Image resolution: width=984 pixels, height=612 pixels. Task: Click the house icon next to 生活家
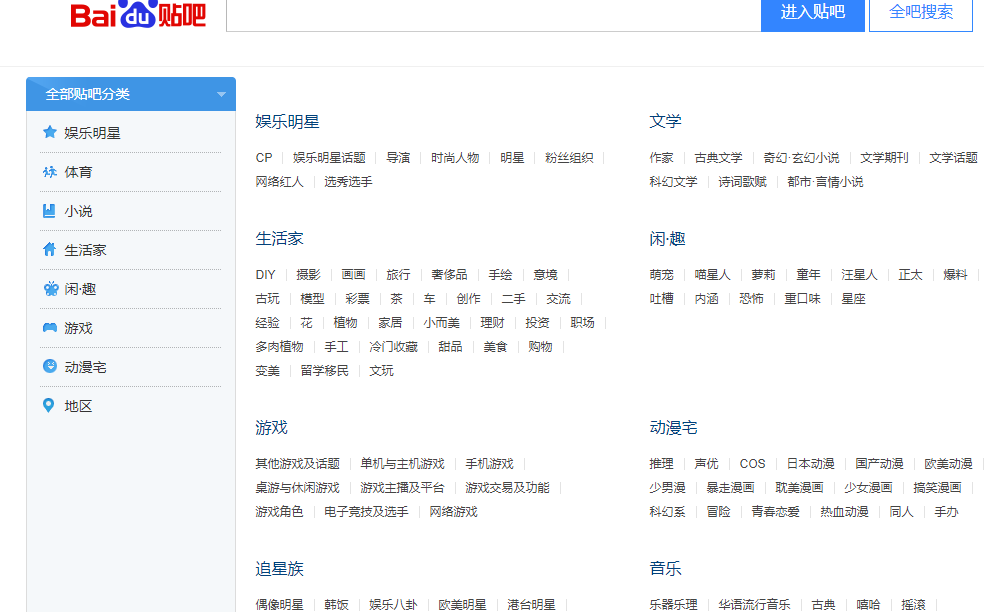point(48,251)
